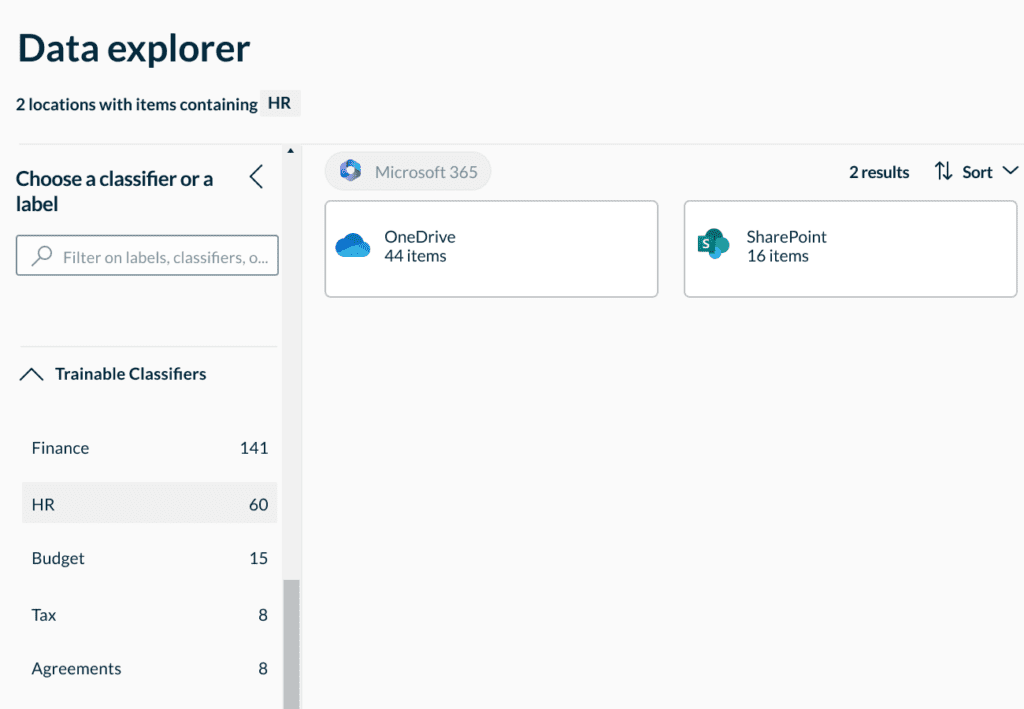This screenshot has height=709, width=1024.
Task: Collapse the Trainable Classifiers section
Action: pos(32,374)
